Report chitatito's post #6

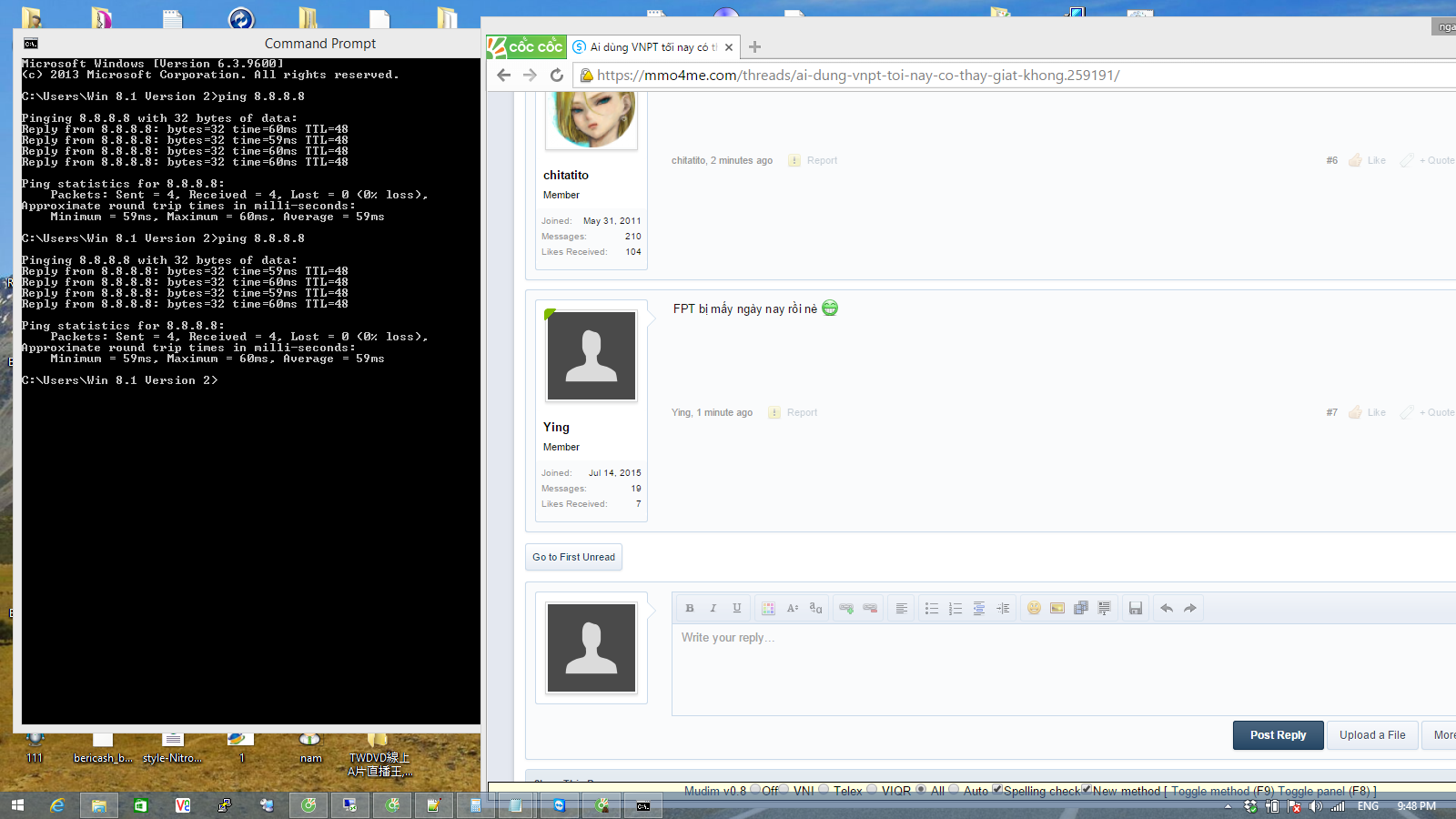coord(813,160)
